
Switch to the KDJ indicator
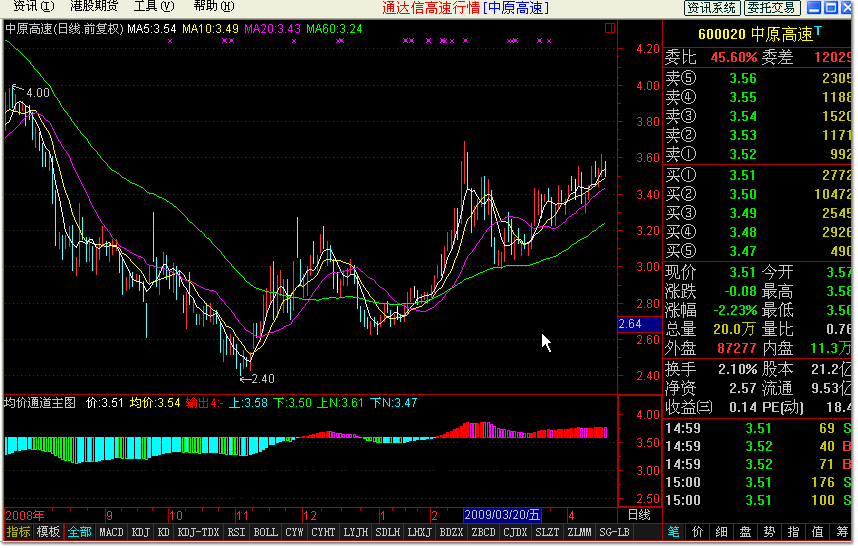141,532
